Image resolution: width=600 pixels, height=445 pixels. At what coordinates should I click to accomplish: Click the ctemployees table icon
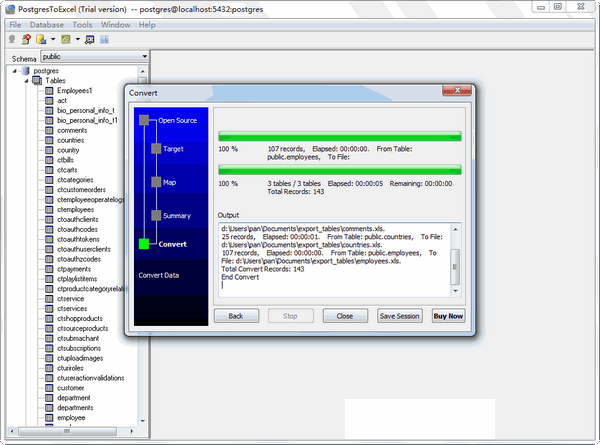point(49,210)
